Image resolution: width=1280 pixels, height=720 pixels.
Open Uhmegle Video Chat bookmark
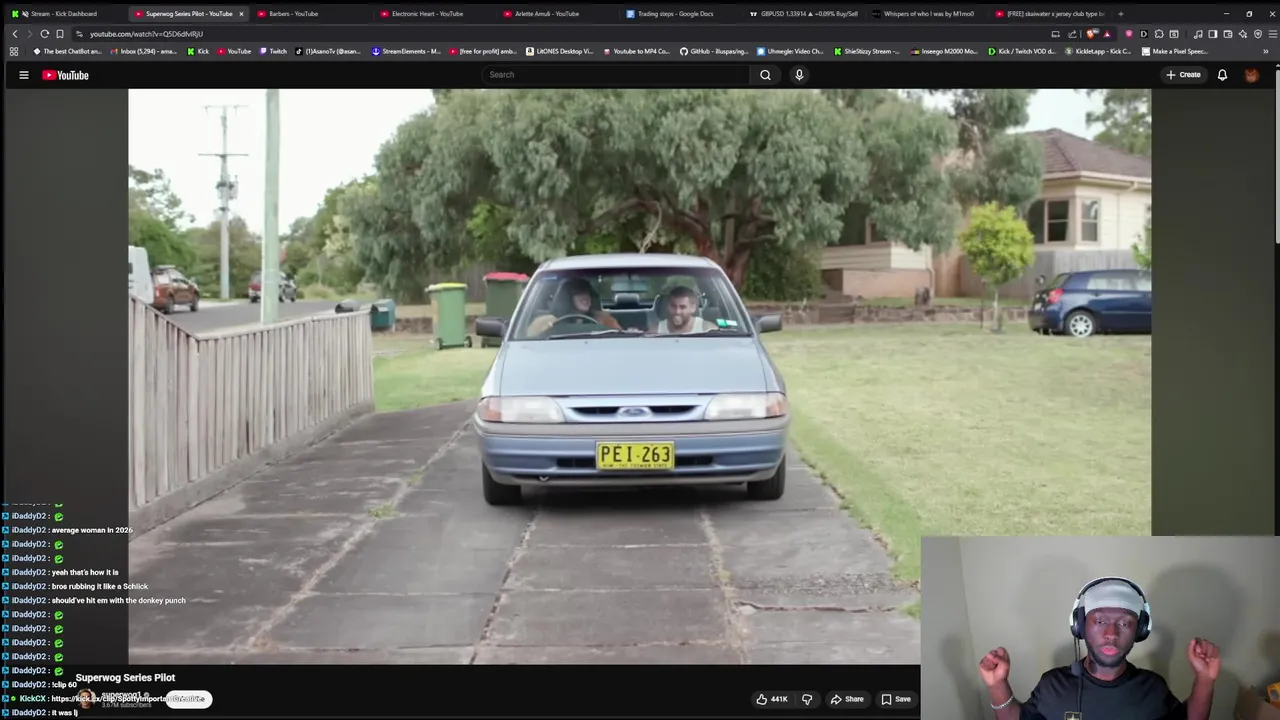pyautogui.click(x=790, y=51)
